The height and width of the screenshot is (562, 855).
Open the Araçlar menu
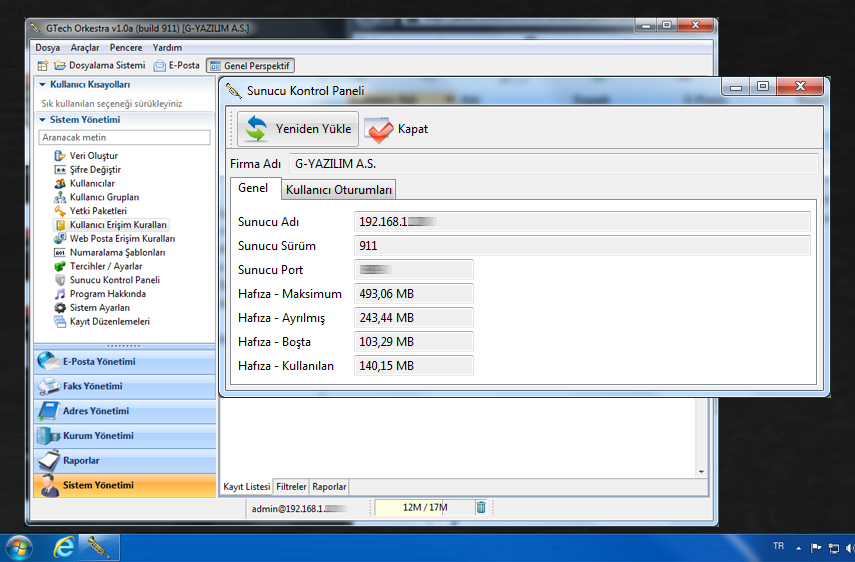(85, 47)
